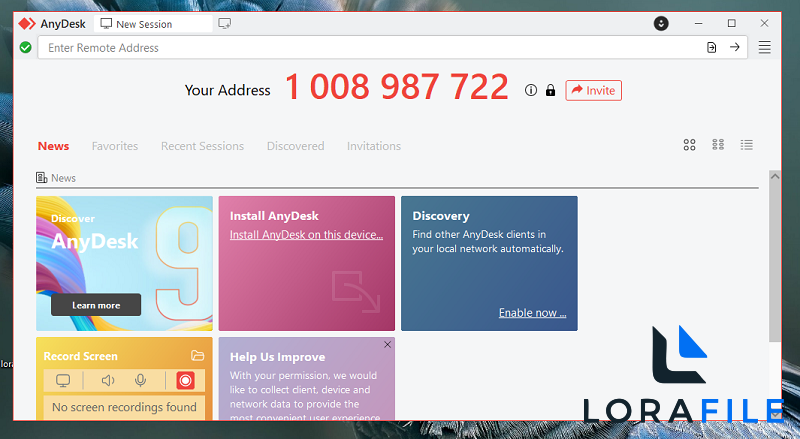Viewport: 800px width, 439px height.
Task: Toggle microphone in Record Screen
Action: coord(140,380)
